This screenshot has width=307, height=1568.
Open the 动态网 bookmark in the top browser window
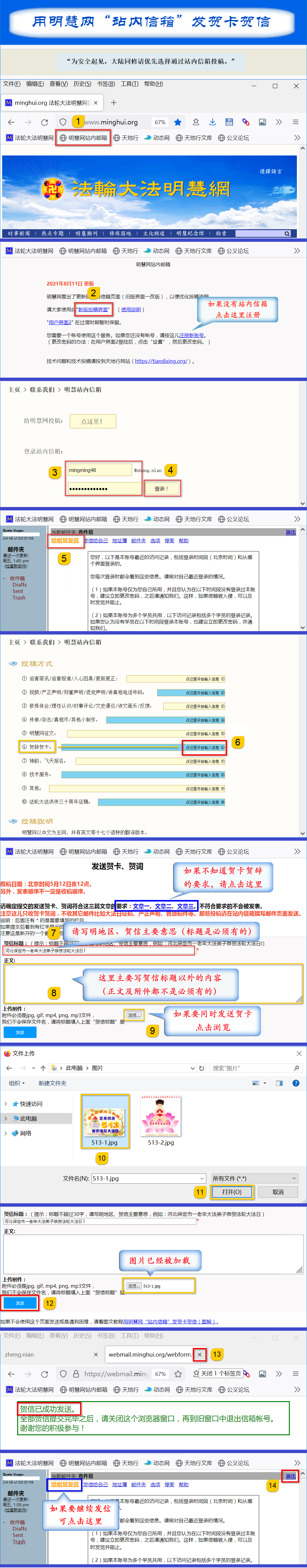(157, 138)
